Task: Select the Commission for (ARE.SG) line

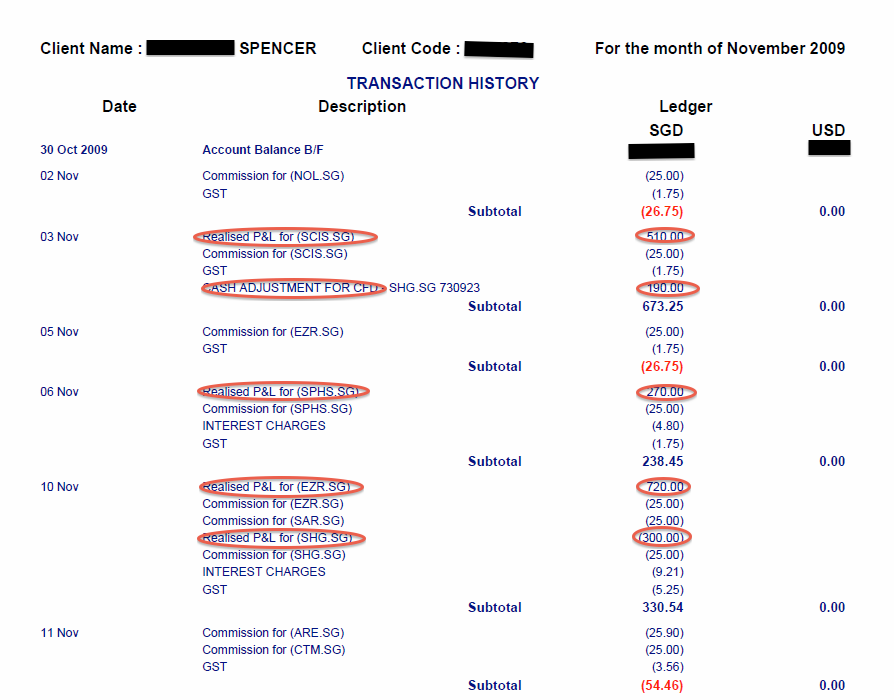Action: point(273,633)
